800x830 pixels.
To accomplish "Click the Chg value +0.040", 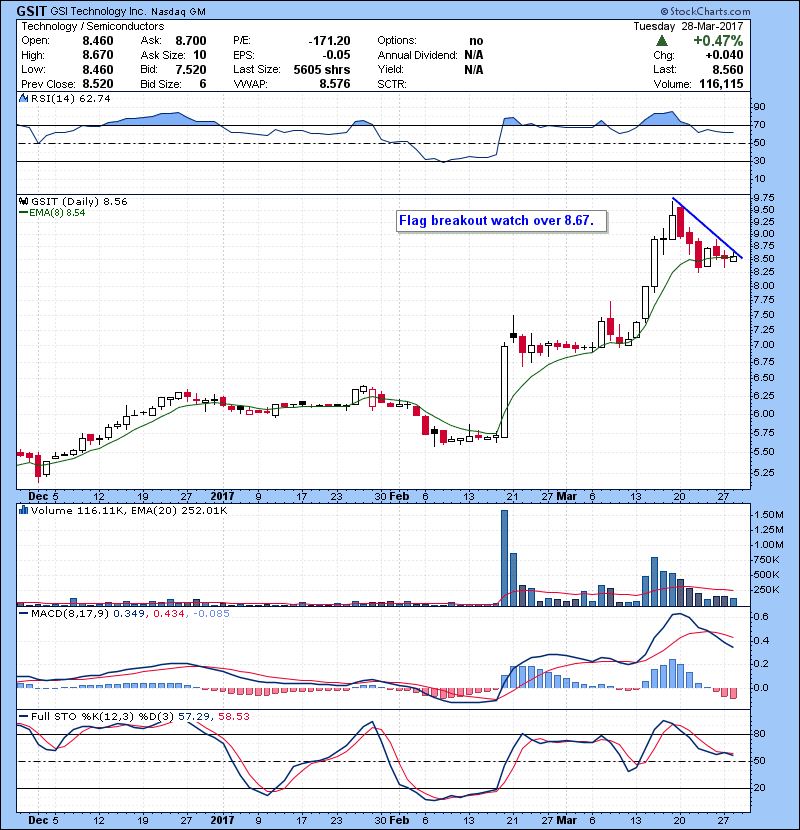I will (x=724, y=55).
